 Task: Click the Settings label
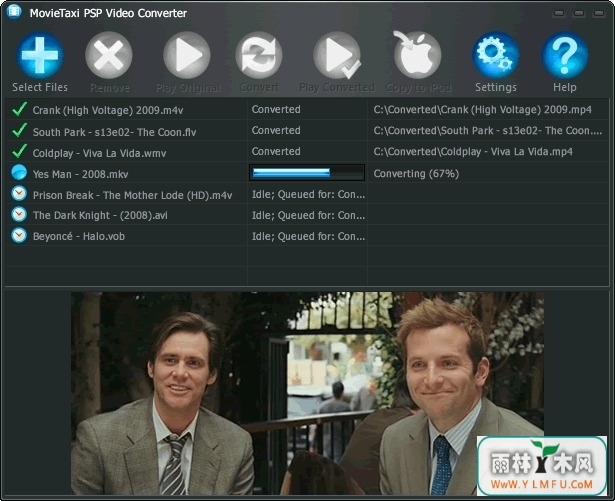[x=496, y=87]
